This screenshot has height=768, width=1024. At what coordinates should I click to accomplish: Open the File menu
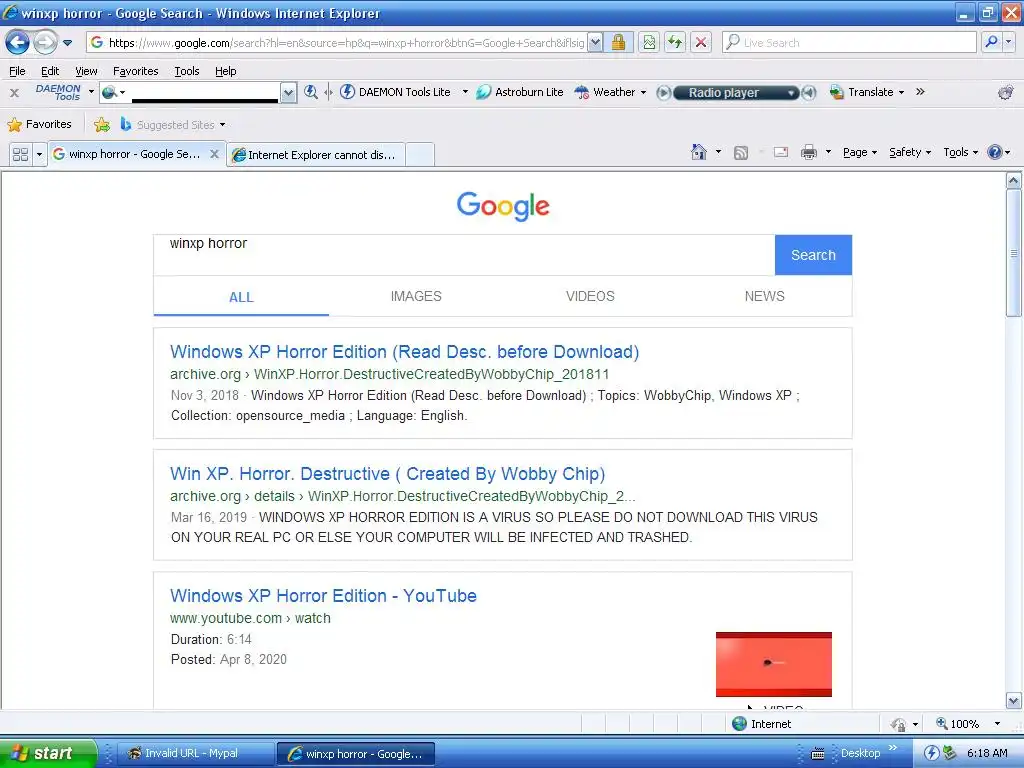(x=17, y=71)
